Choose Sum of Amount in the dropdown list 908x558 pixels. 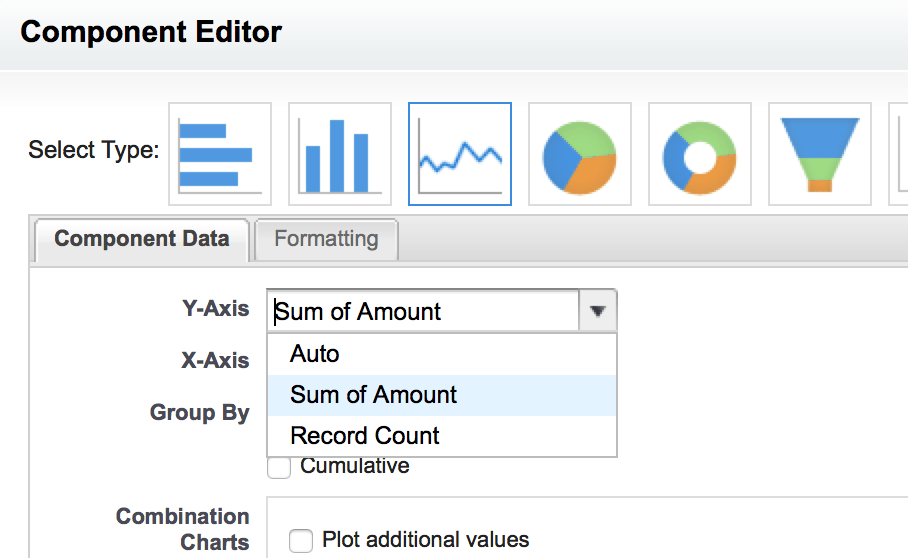click(x=442, y=395)
